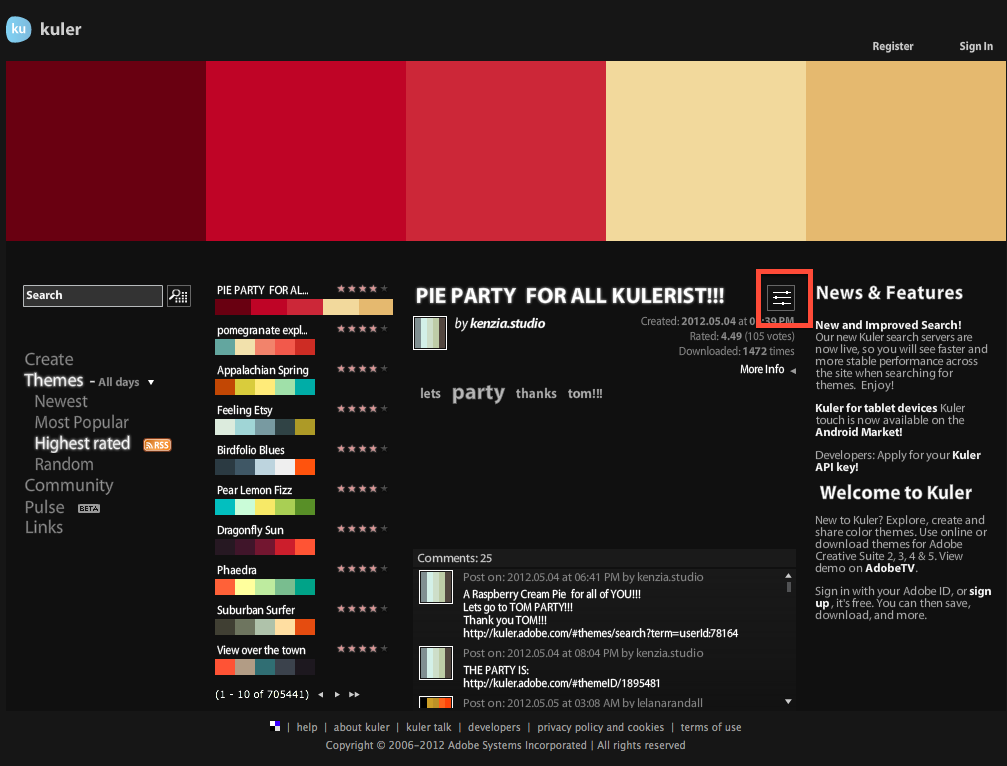This screenshot has height=766, width=1007.
Task: Follow the Kuler API key link
Action: 898,461
